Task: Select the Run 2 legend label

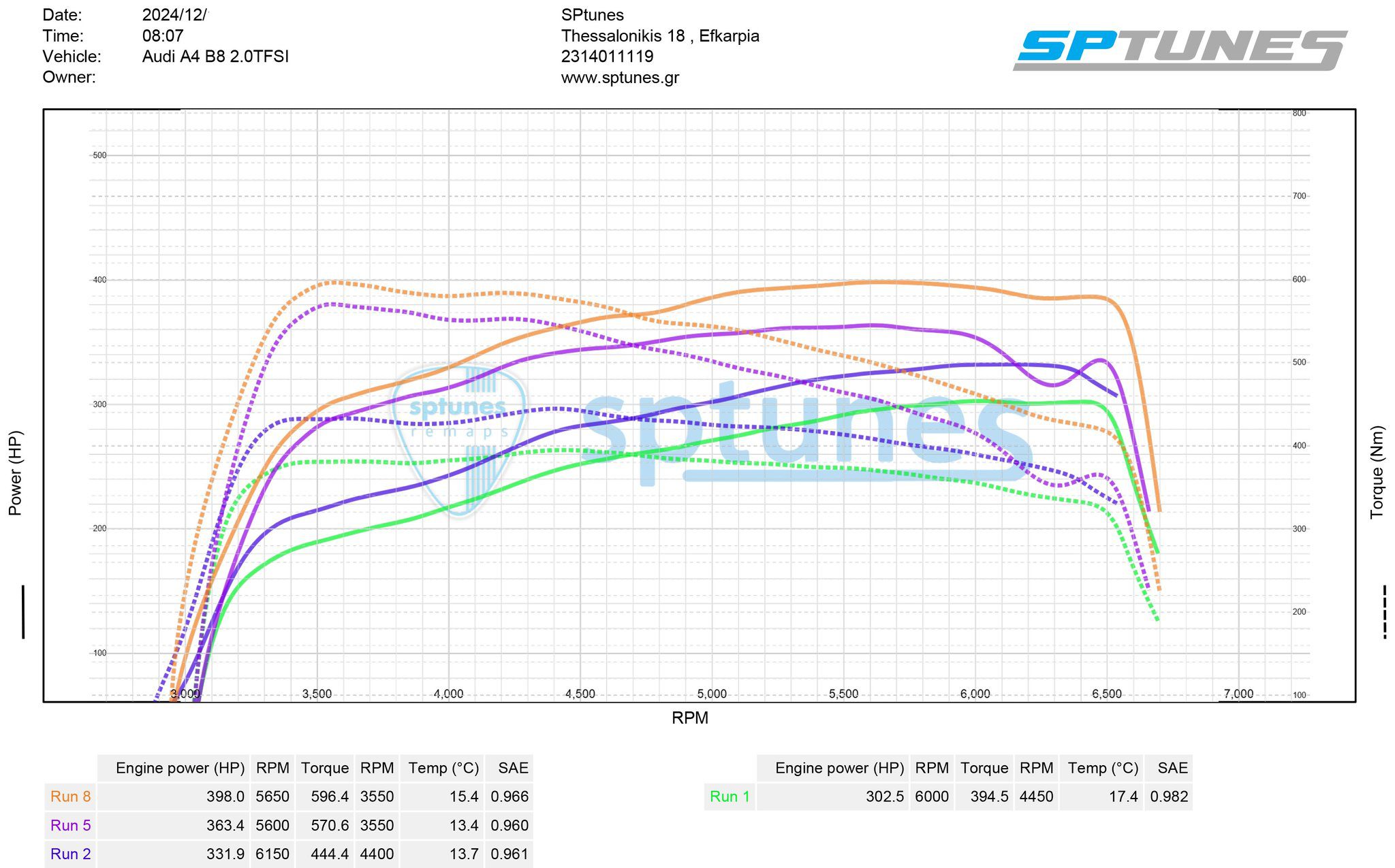Action: (70, 854)
